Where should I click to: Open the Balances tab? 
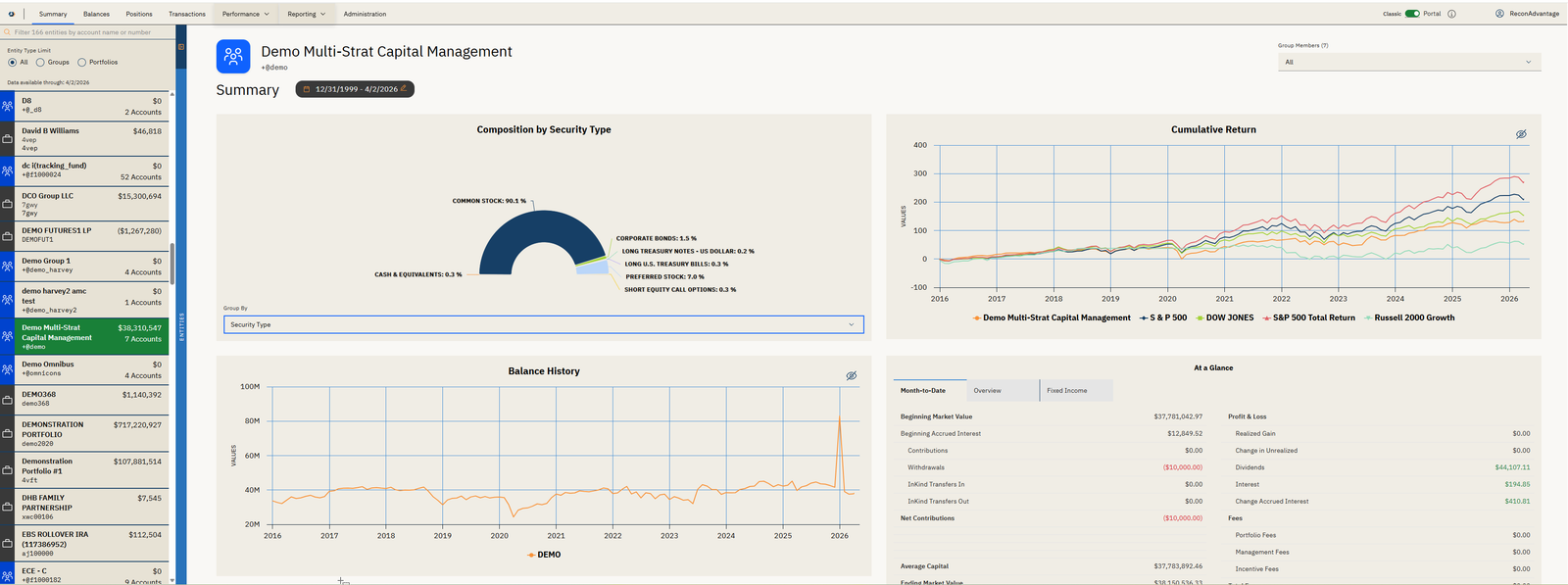(96, 14)
